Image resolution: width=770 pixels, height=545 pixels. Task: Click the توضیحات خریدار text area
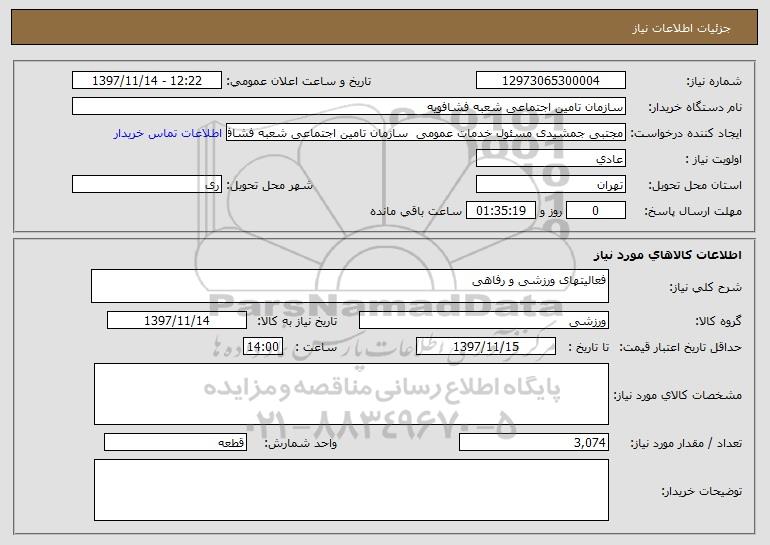(x=351, y=490)
